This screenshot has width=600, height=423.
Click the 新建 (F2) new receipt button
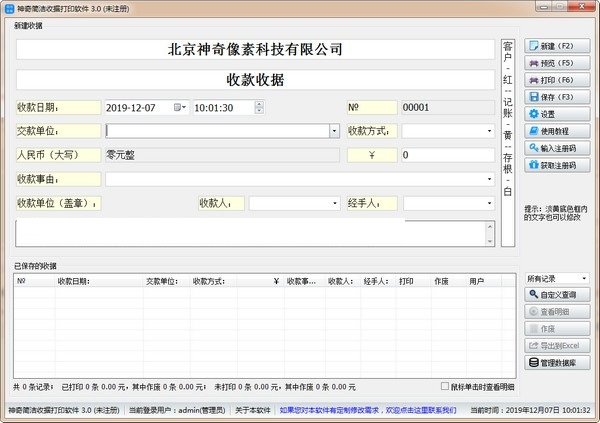557,46
